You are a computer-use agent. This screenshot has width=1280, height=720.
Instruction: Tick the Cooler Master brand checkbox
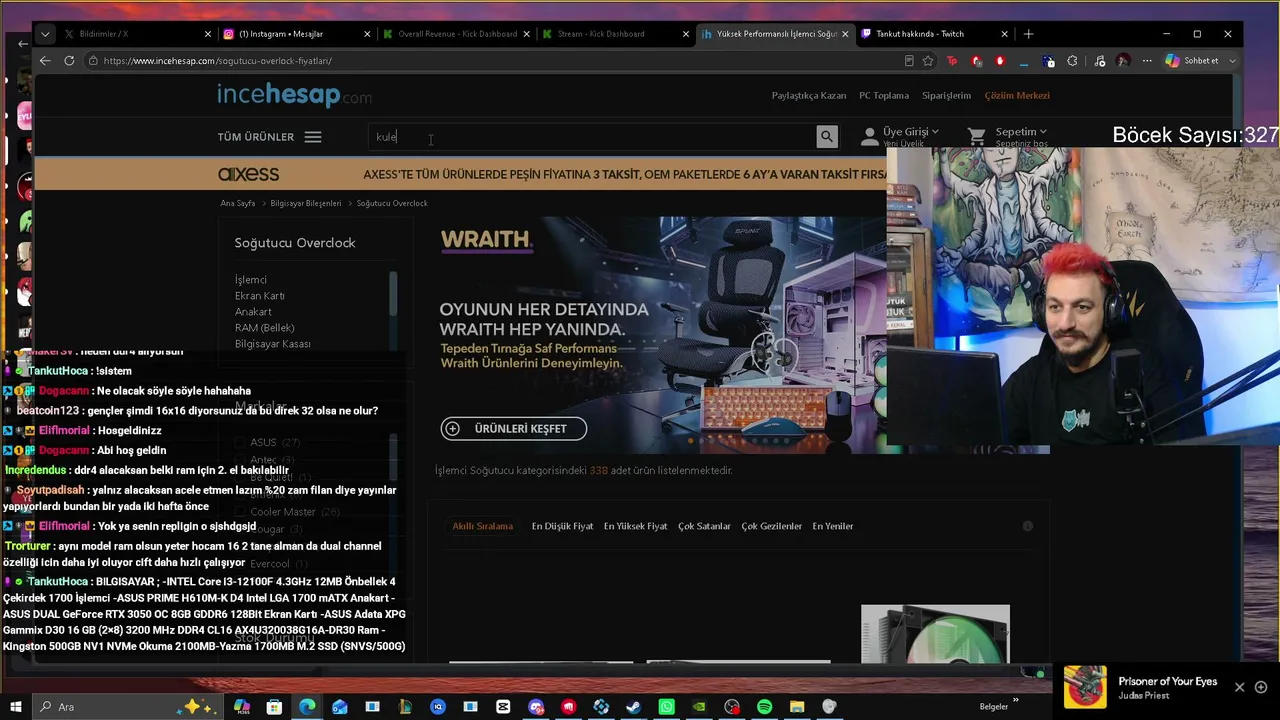pyautogui.click(x=240, y=512)
